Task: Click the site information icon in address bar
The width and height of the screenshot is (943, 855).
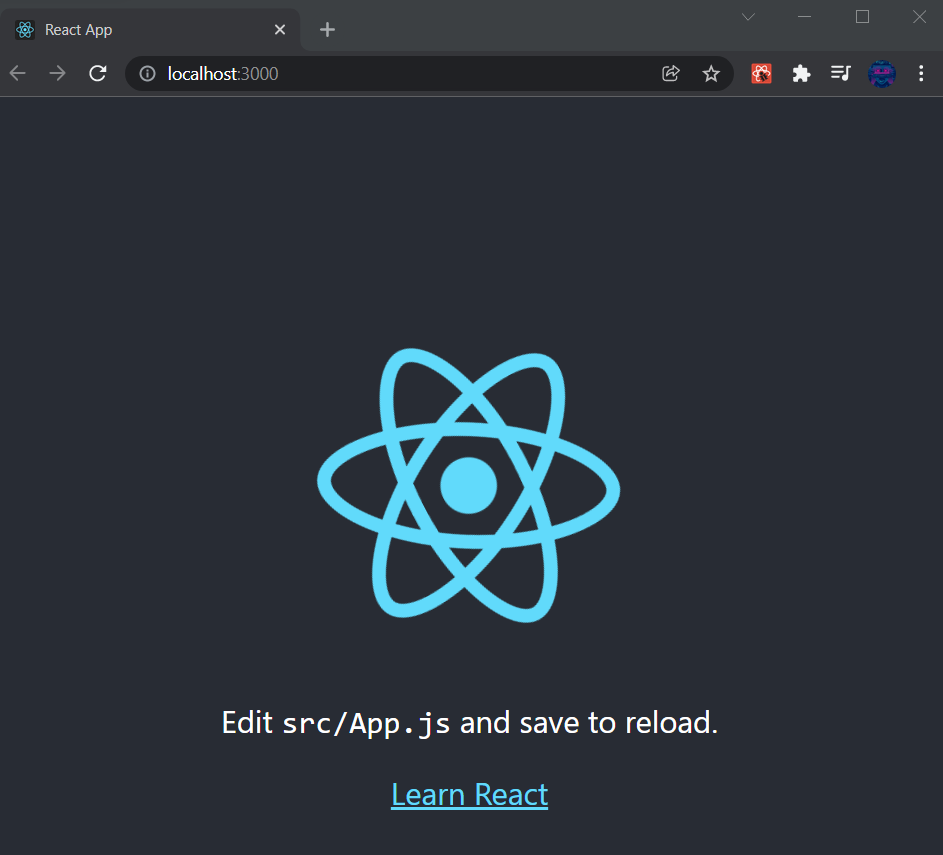Action: click(147, 73)
